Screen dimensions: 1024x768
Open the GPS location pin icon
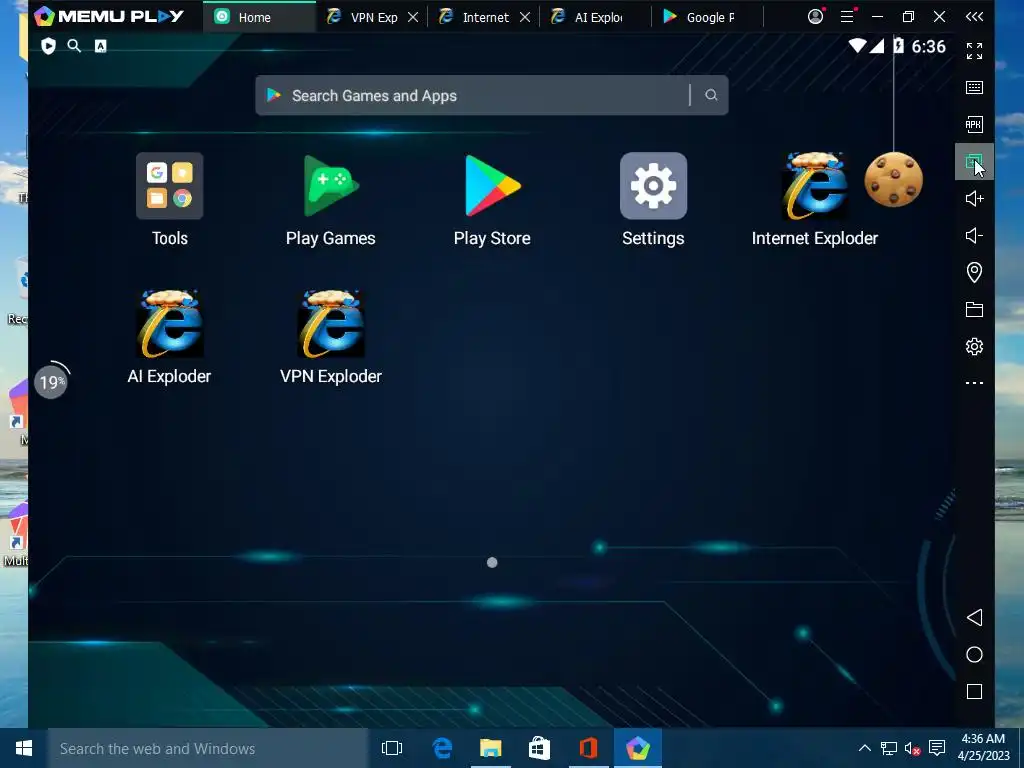(974, 272)
